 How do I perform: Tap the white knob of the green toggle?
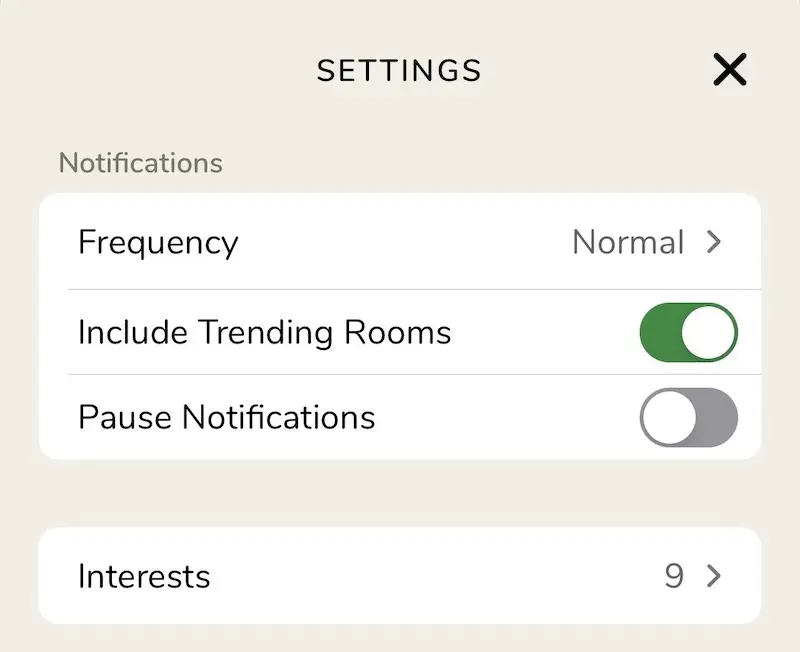[x=709, y=332]
